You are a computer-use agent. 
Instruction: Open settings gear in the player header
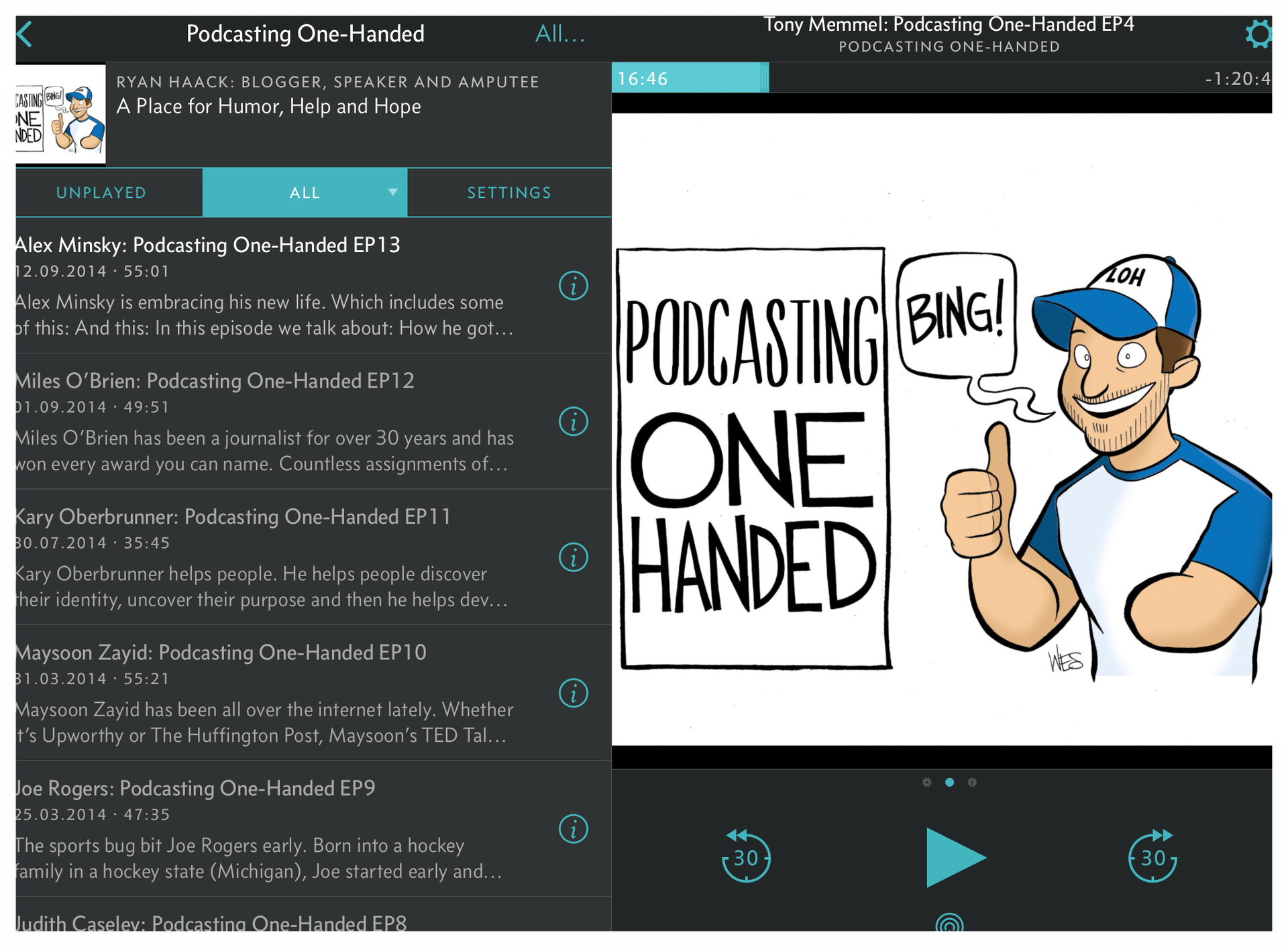pos(1259,34)
